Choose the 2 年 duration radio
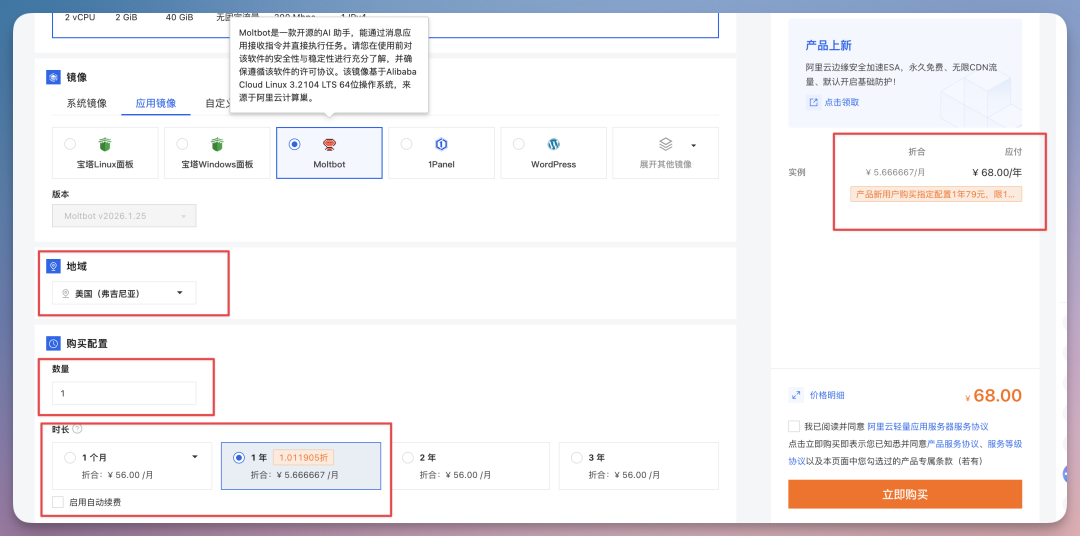This screenshot has height=536, width=1080. (408, 457)
